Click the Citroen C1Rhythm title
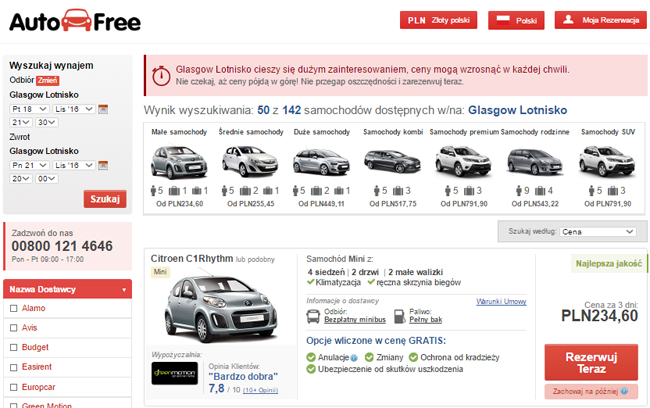The image size is (650, 408). click(192, 259)
